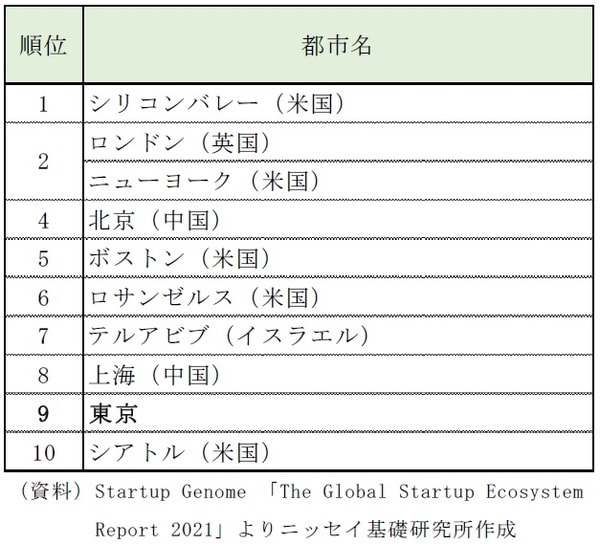The width and height of the screenshot is (600, 544).
Task: Select the rank 10 cell
Action: [x=43, y=452]
